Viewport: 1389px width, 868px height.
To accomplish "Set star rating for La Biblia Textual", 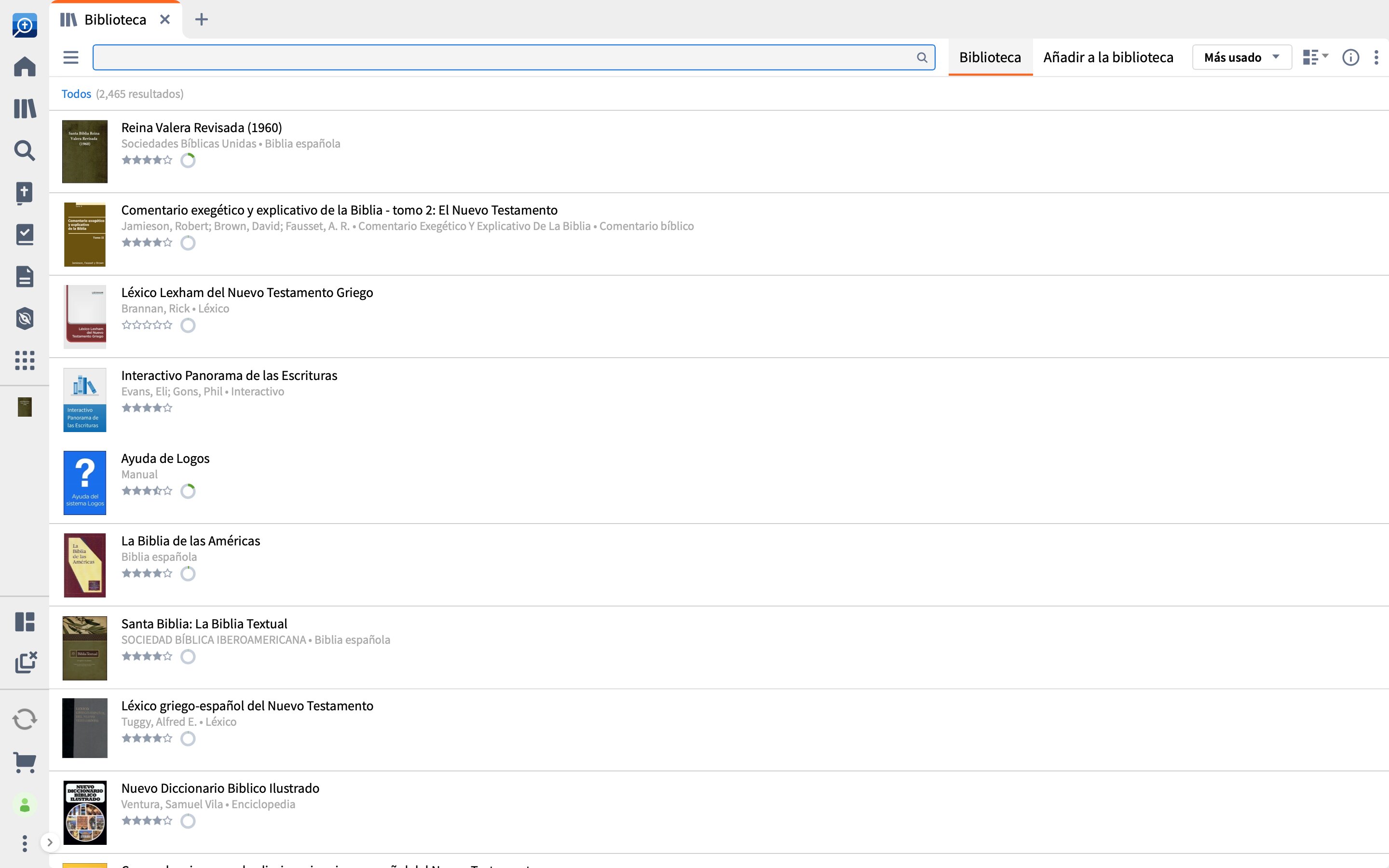I will (147, 656).
